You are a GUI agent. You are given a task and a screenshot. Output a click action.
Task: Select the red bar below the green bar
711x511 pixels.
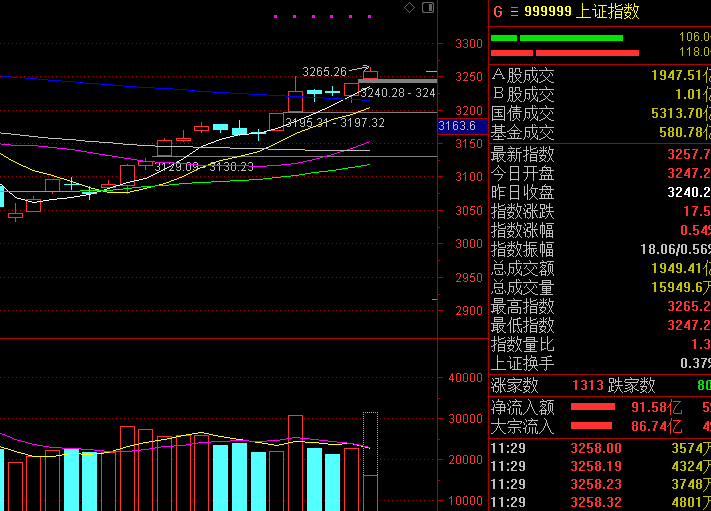coord(565,53)
